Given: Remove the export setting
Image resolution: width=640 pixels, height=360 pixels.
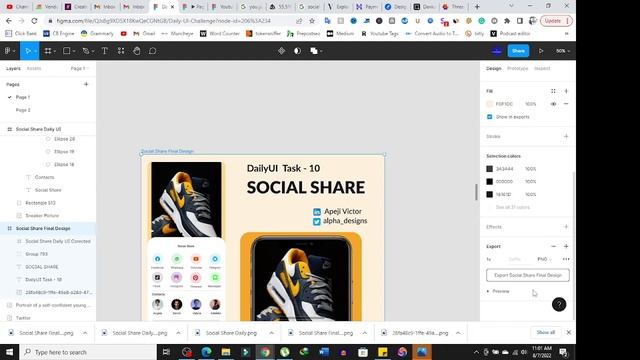Looking at the screenshot, I should coord(553,247).
